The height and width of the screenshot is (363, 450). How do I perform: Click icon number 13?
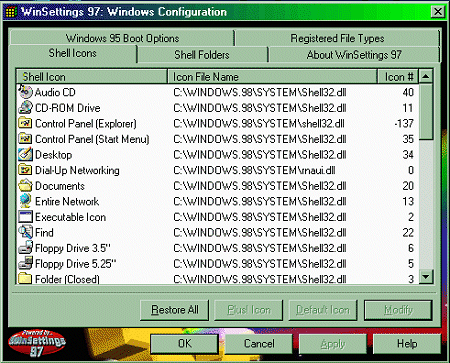click(x=408, y=201)
